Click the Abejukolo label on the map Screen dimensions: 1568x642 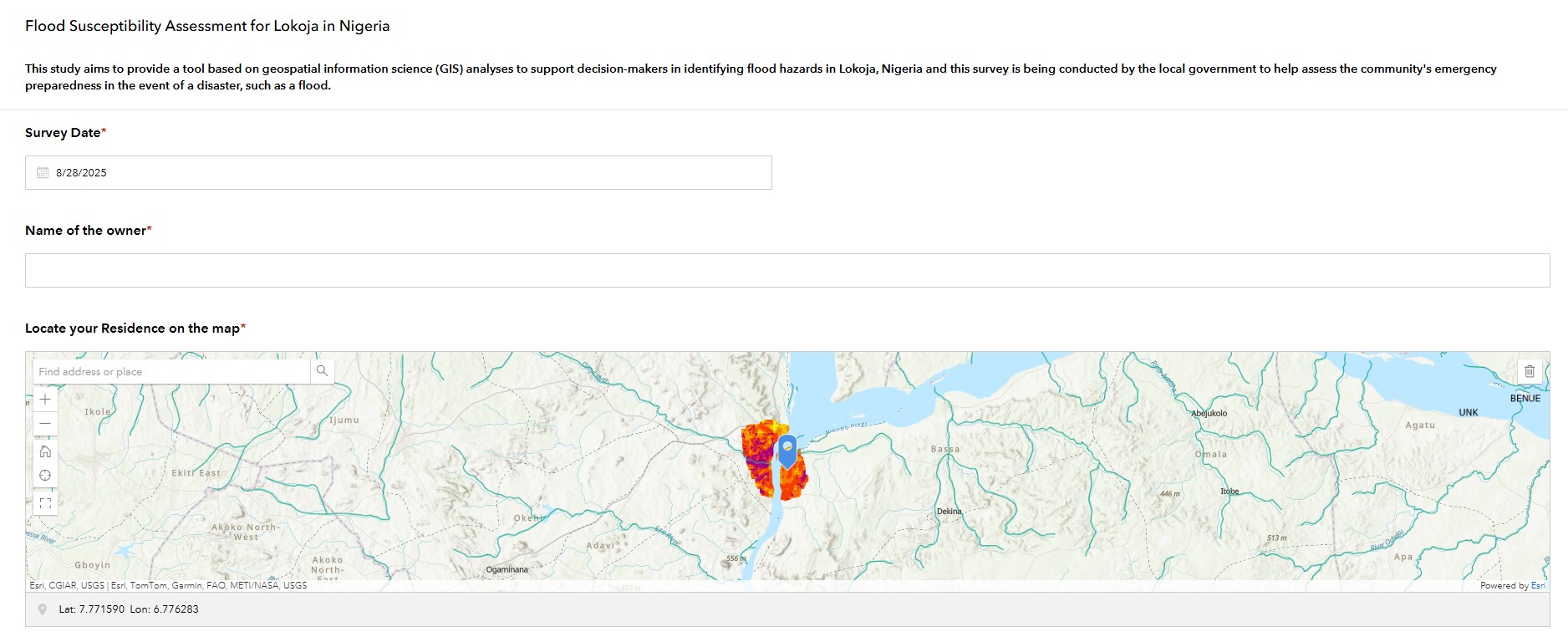click(x=1209, y=414)
